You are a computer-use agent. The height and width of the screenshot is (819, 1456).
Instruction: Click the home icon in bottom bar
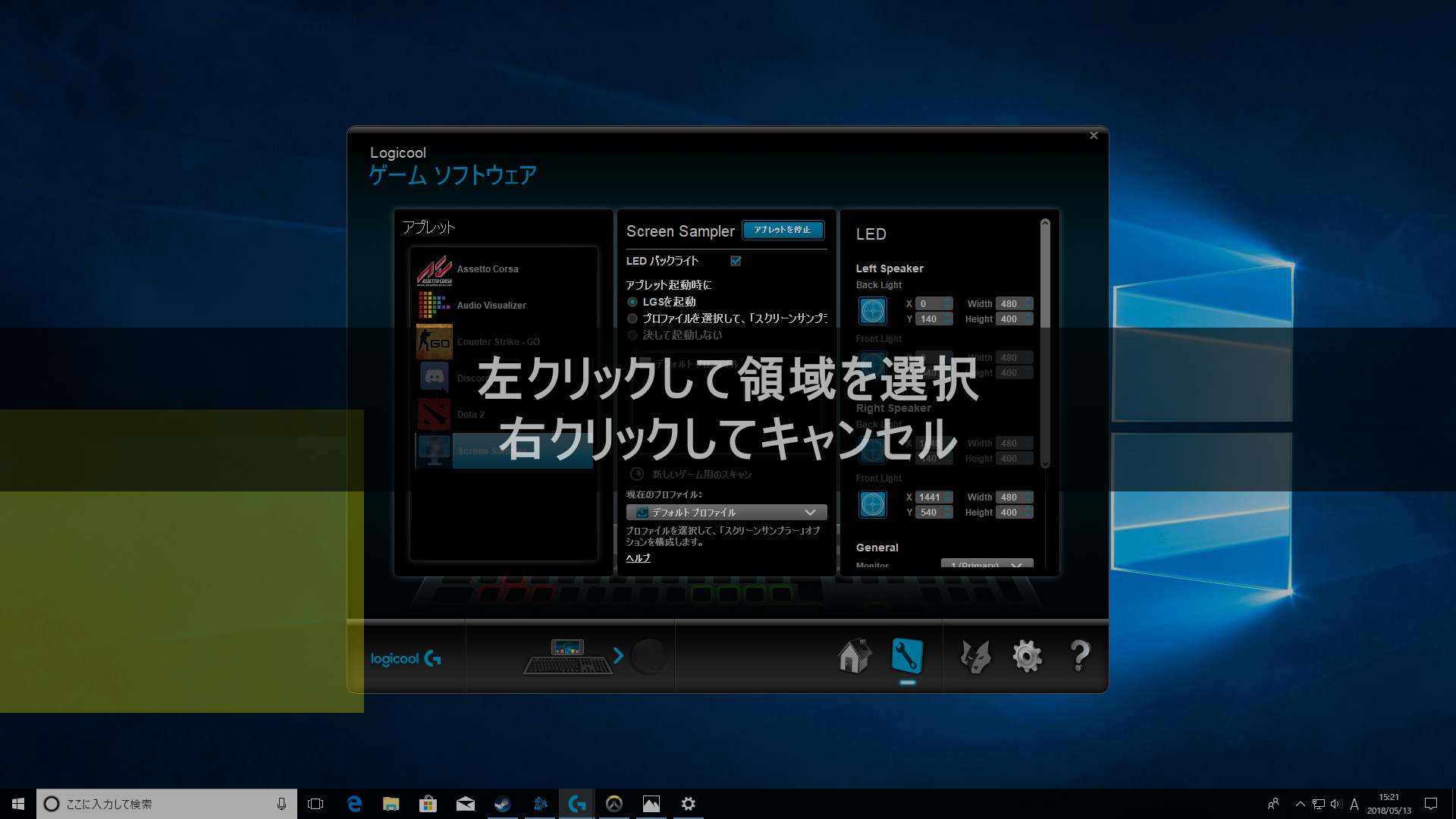[x=855, y=656]
